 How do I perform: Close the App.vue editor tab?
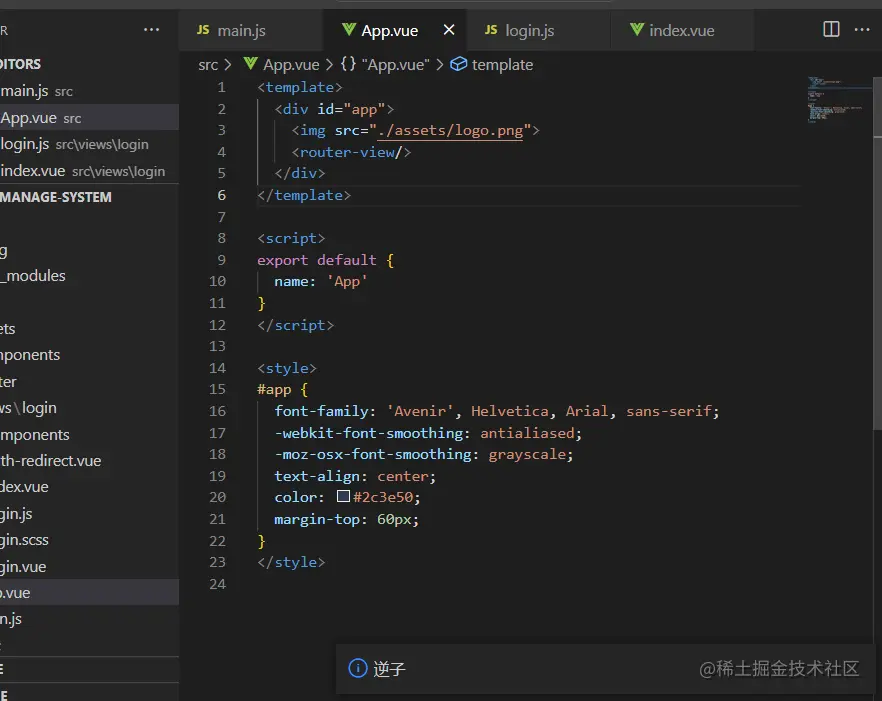[x=449, y=30]
